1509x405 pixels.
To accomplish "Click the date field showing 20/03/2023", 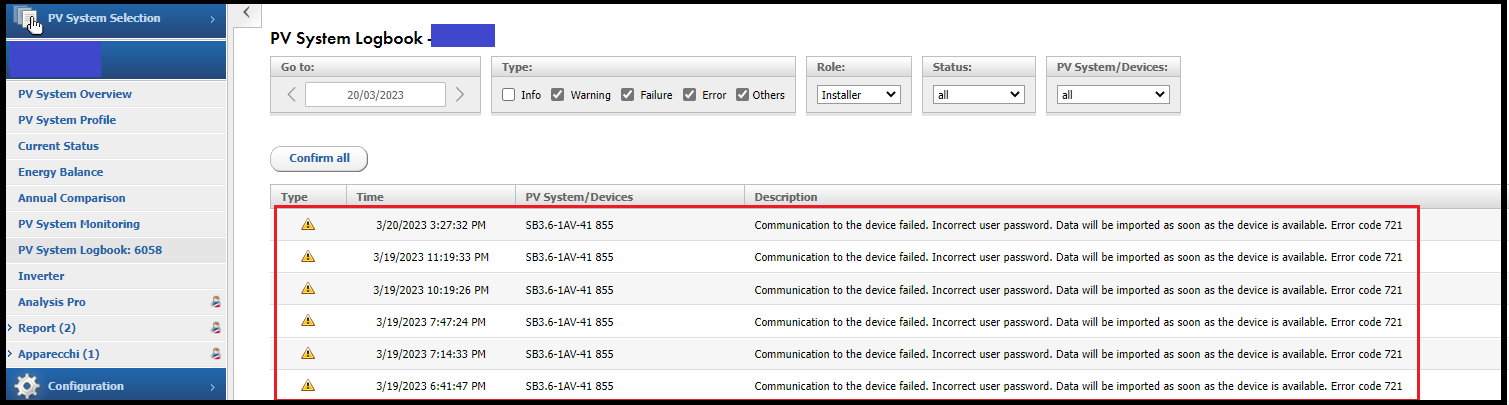I will coord(375,95).
